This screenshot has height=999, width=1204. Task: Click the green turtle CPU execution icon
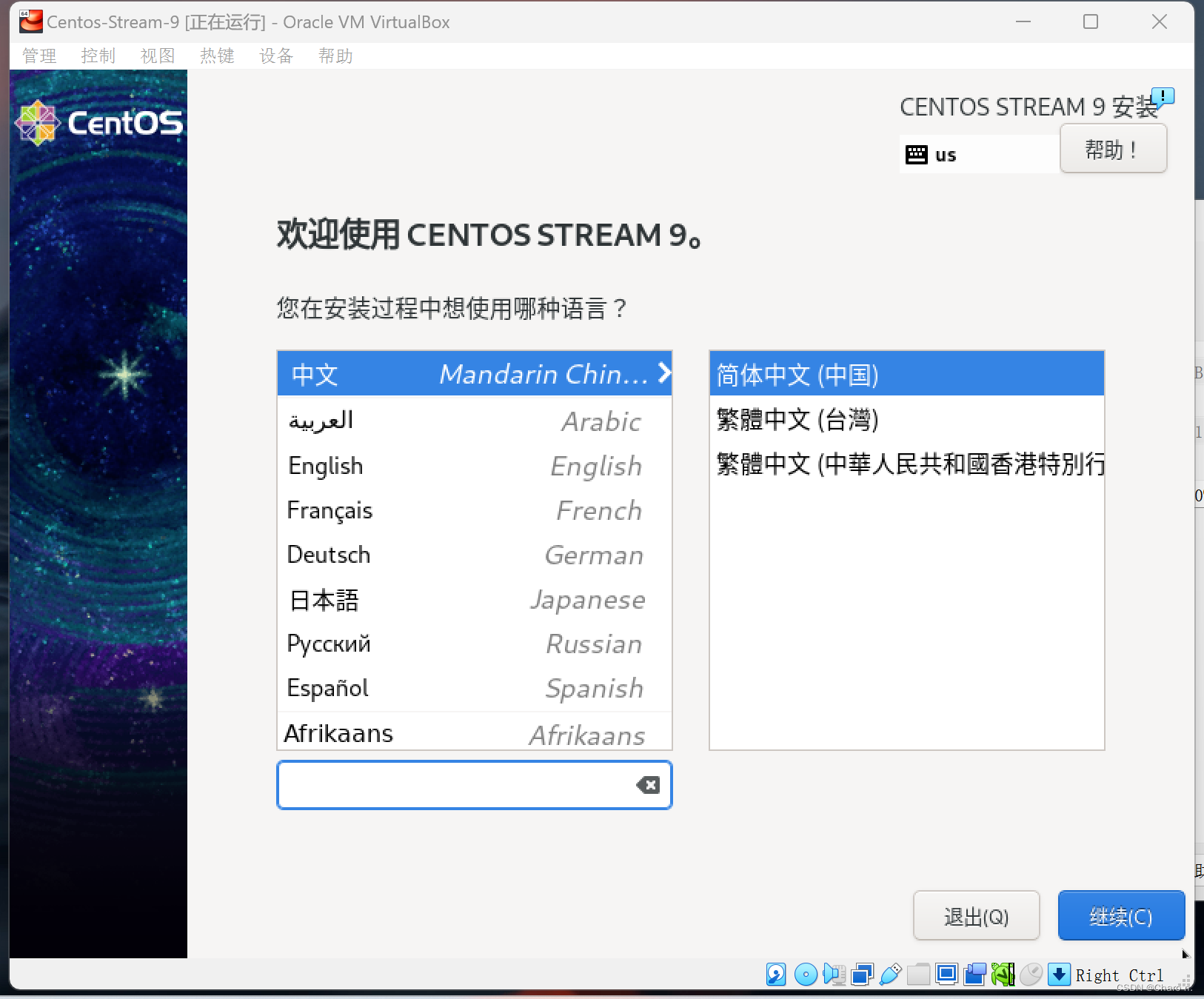[x=1003, y=974]
